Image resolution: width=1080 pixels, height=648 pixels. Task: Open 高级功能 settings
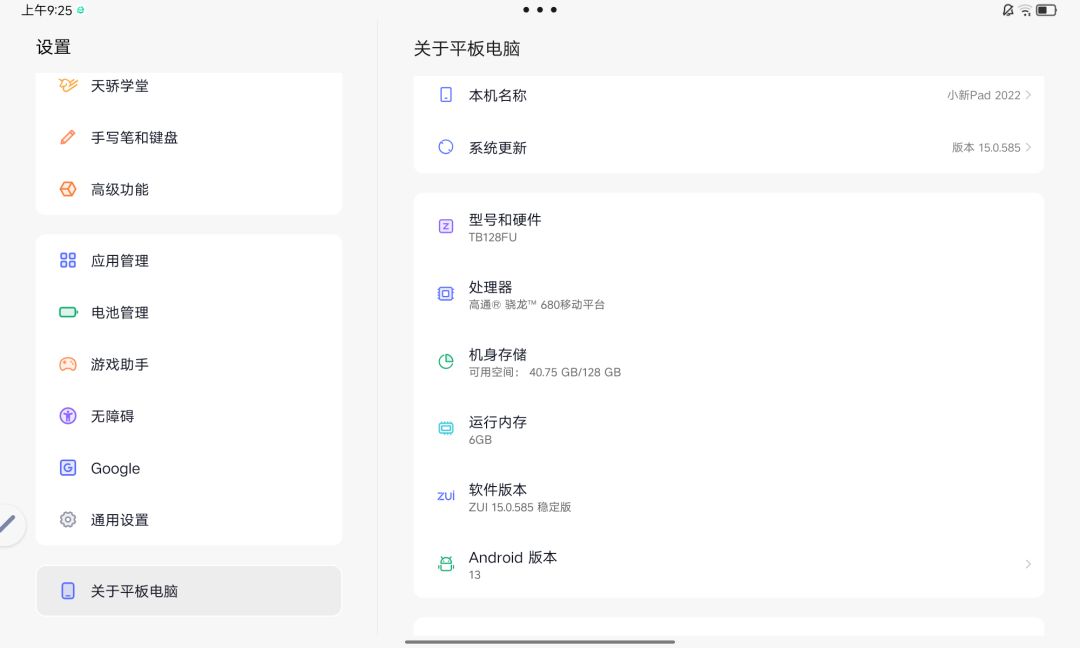[189, 189]
